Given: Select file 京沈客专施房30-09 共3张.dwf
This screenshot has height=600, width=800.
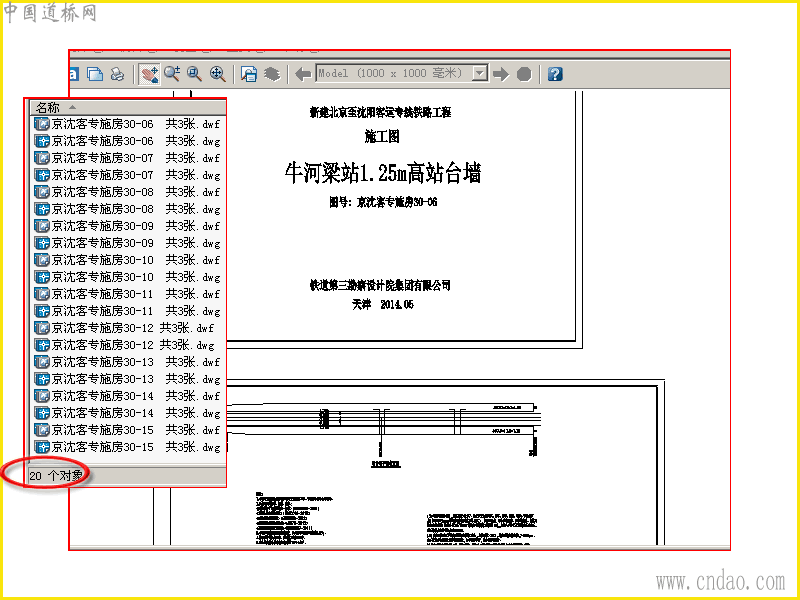Looking at the screenshot, I should coord(128,226).
